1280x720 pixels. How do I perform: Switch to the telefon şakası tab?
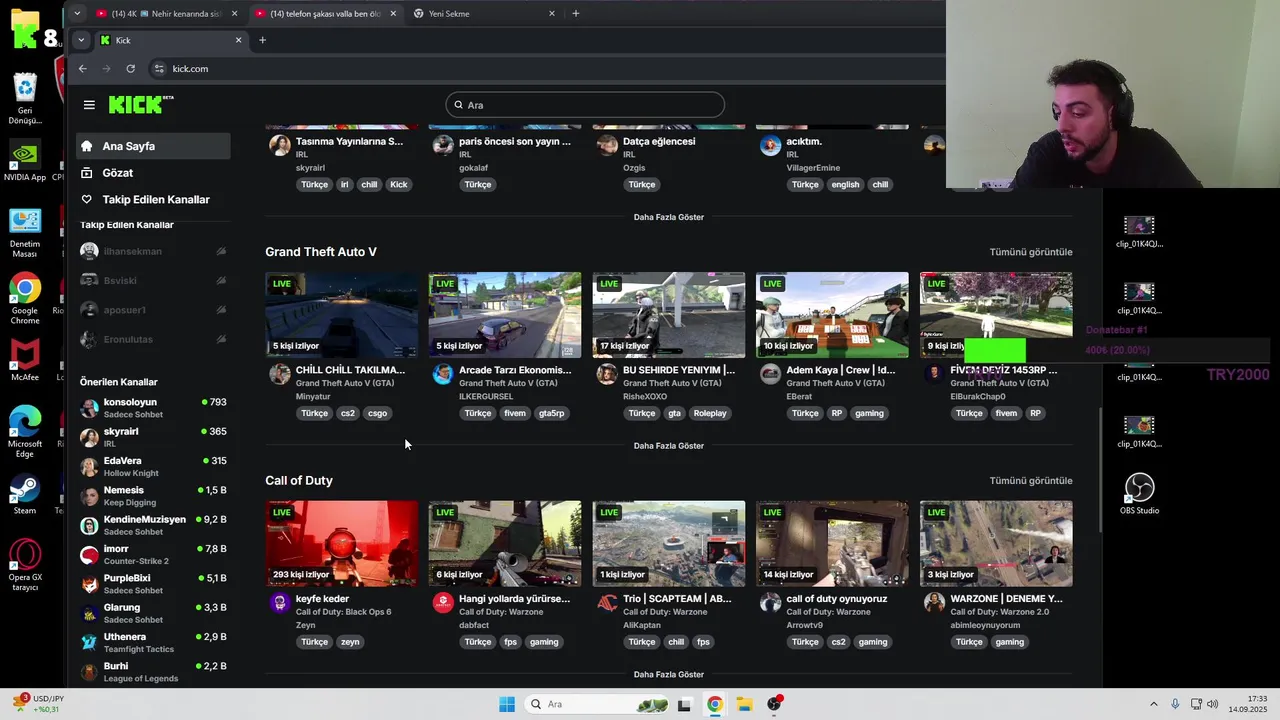[x=326, y=14]
